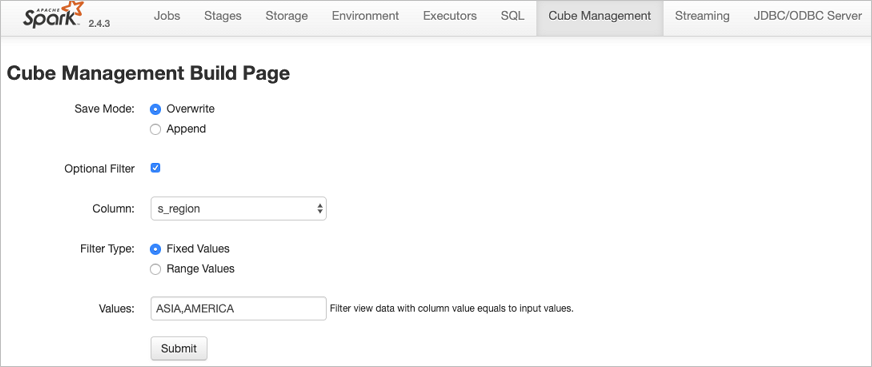This screenshot has width=872, height=367.
Task: Go to the Executors tab
Action: pyautogui.click(x=450, y=16)
